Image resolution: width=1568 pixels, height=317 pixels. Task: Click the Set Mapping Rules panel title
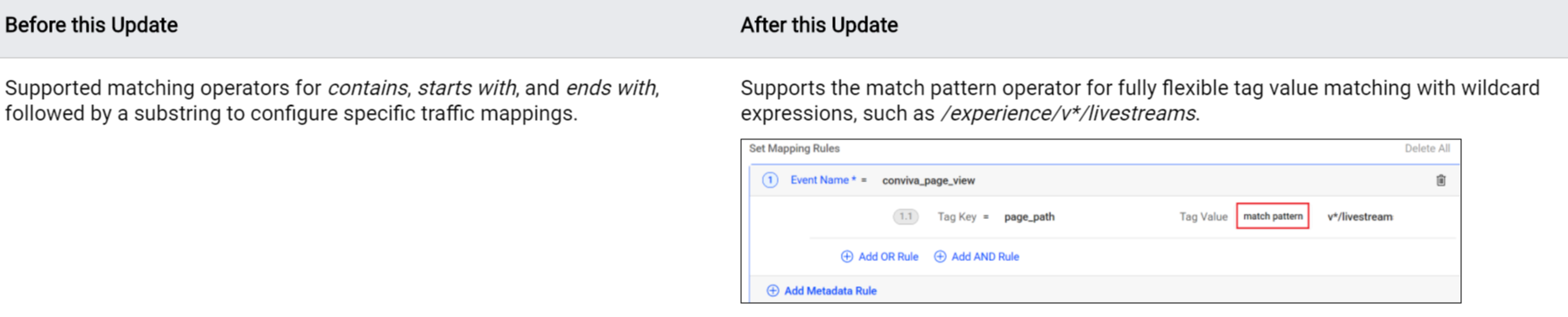(x=795, y=149)
